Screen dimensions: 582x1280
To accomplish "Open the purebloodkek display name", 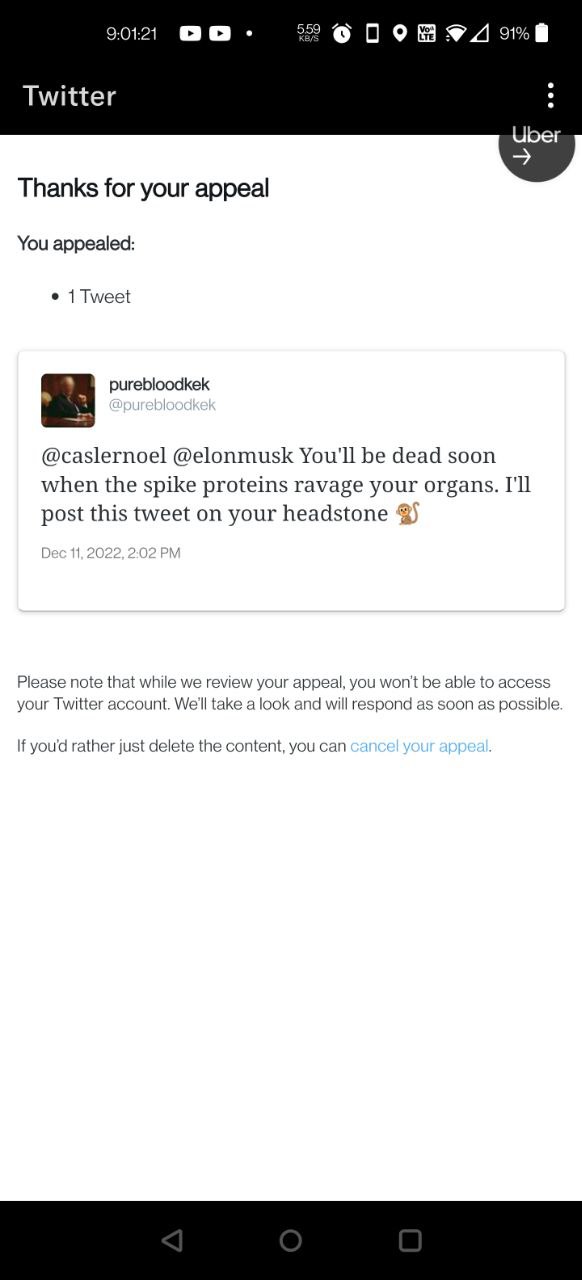I will point(159,385).
